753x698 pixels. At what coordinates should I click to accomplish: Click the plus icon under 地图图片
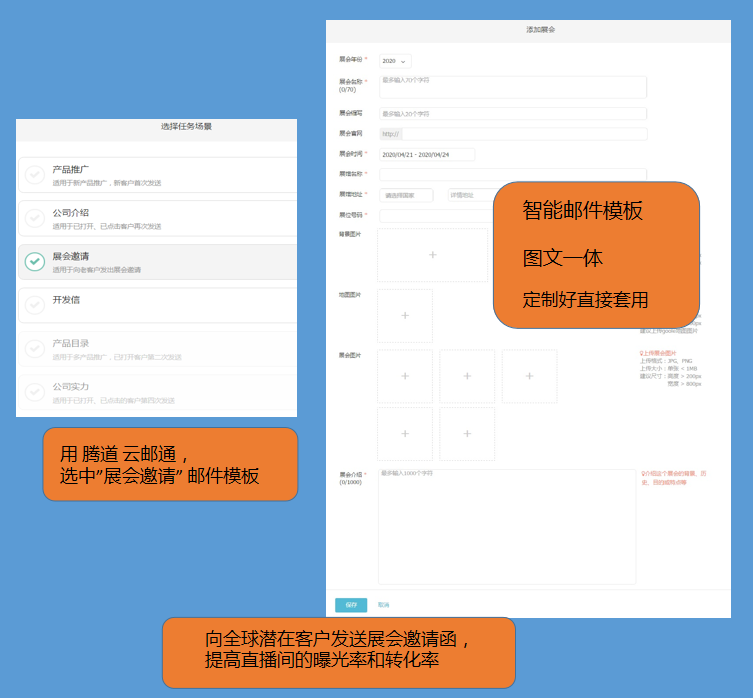[405, 316]
